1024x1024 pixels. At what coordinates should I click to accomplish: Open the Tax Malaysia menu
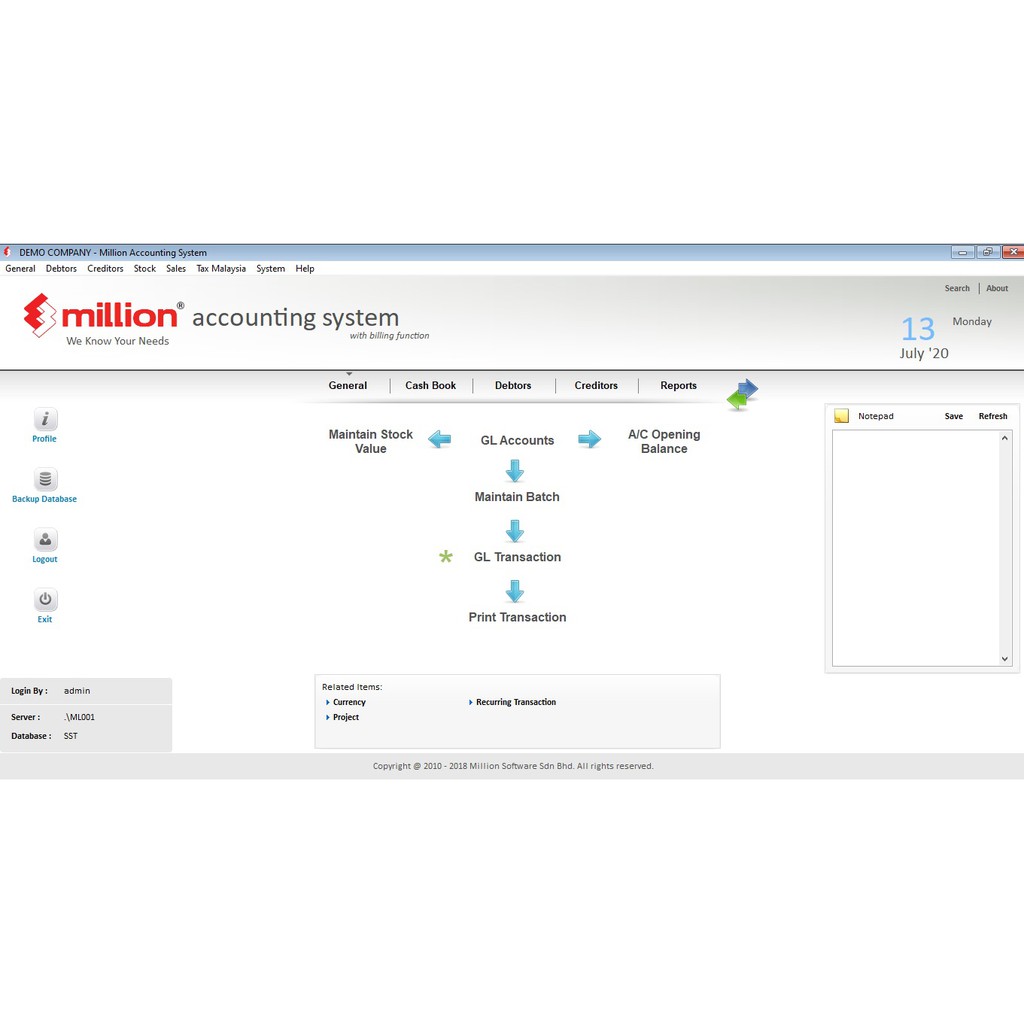(x=221, y=269)
